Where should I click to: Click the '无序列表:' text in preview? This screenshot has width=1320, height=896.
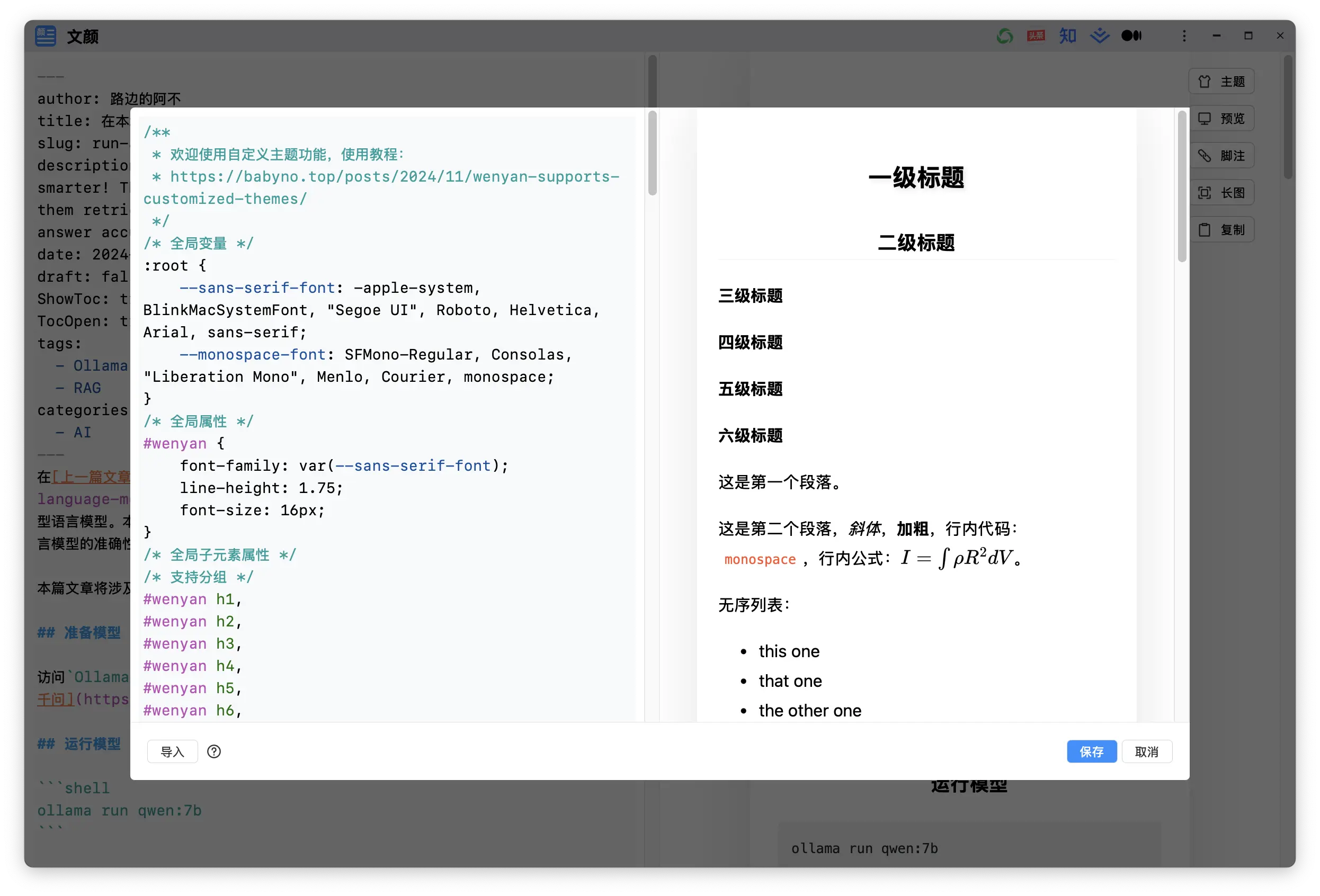pyautogui.click(x=754, y=605)
